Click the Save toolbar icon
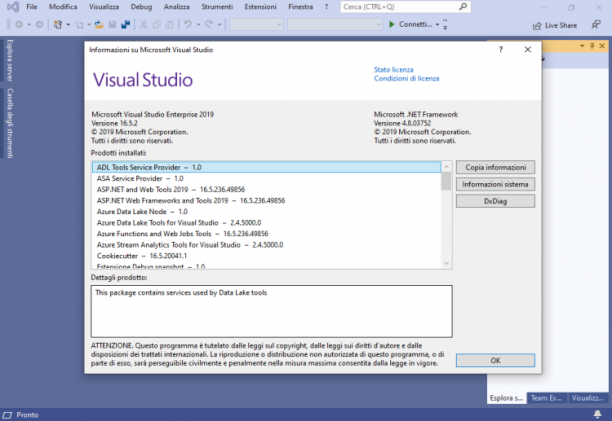The width and height of the screenshot is (612, 421). (x=112, y=25)
